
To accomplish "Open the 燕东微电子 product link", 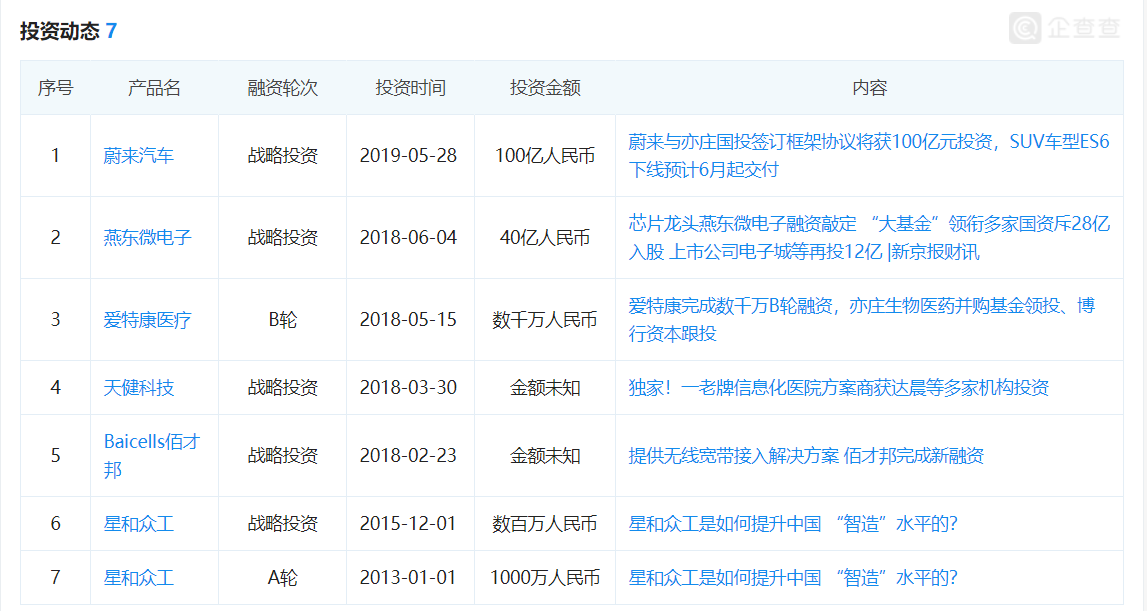I will [147, 238].
